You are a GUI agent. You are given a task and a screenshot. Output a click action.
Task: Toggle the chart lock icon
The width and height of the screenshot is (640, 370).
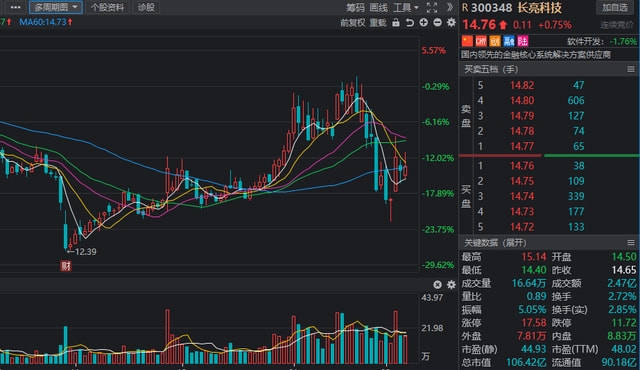pos(396,23)
